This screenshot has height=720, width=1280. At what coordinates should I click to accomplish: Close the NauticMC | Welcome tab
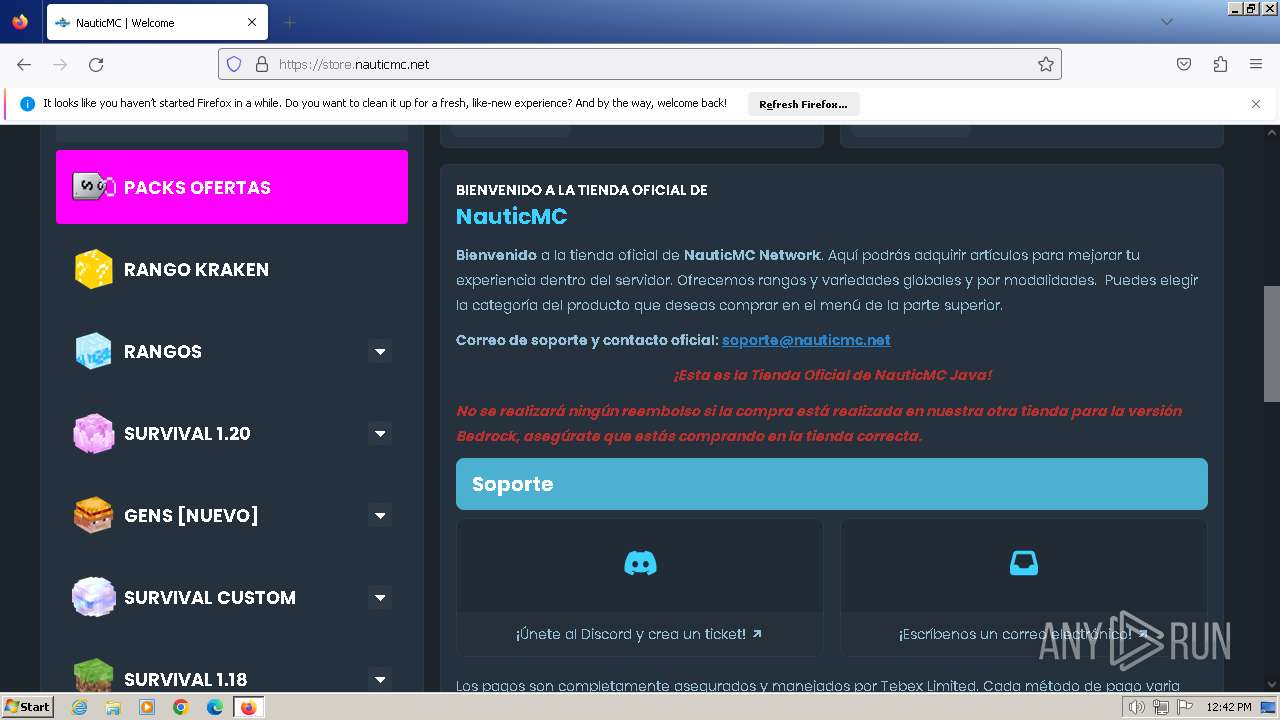point(252,22)
